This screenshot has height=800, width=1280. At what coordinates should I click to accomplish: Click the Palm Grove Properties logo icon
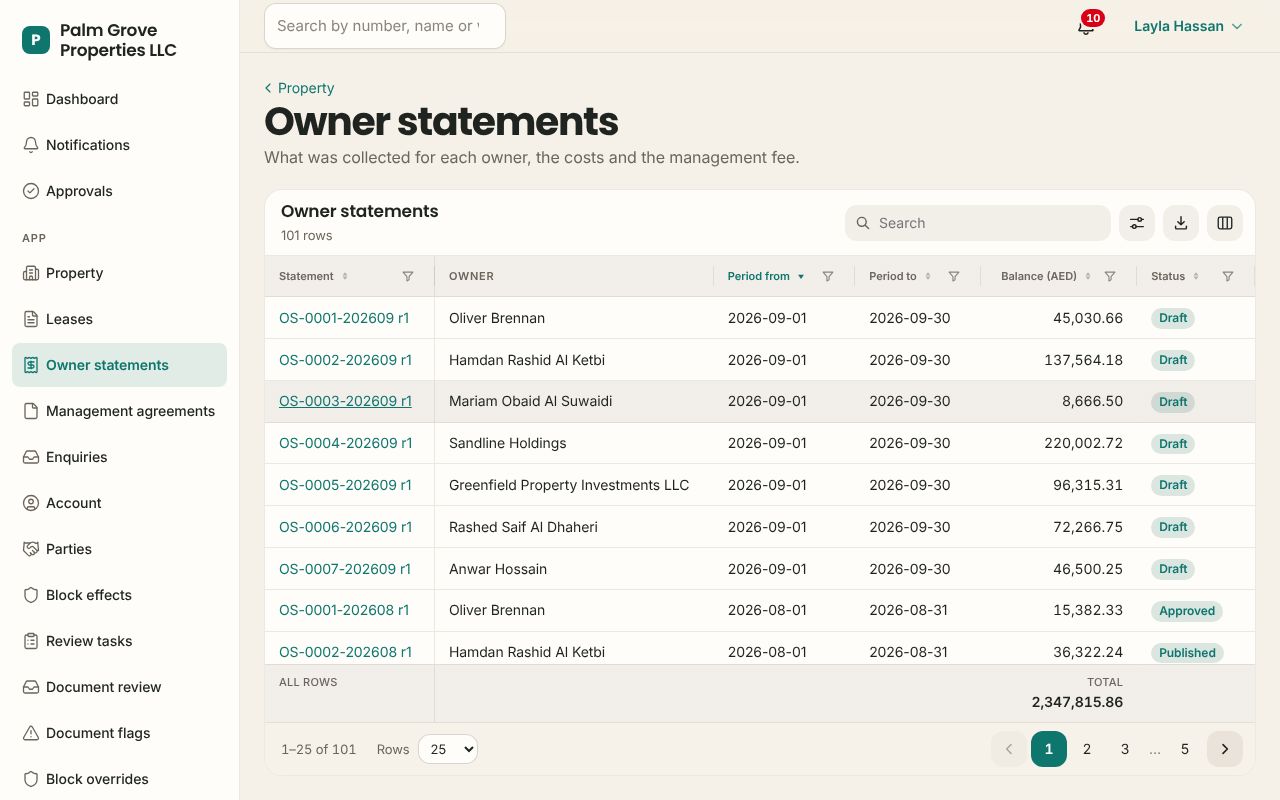pos(36,40)
